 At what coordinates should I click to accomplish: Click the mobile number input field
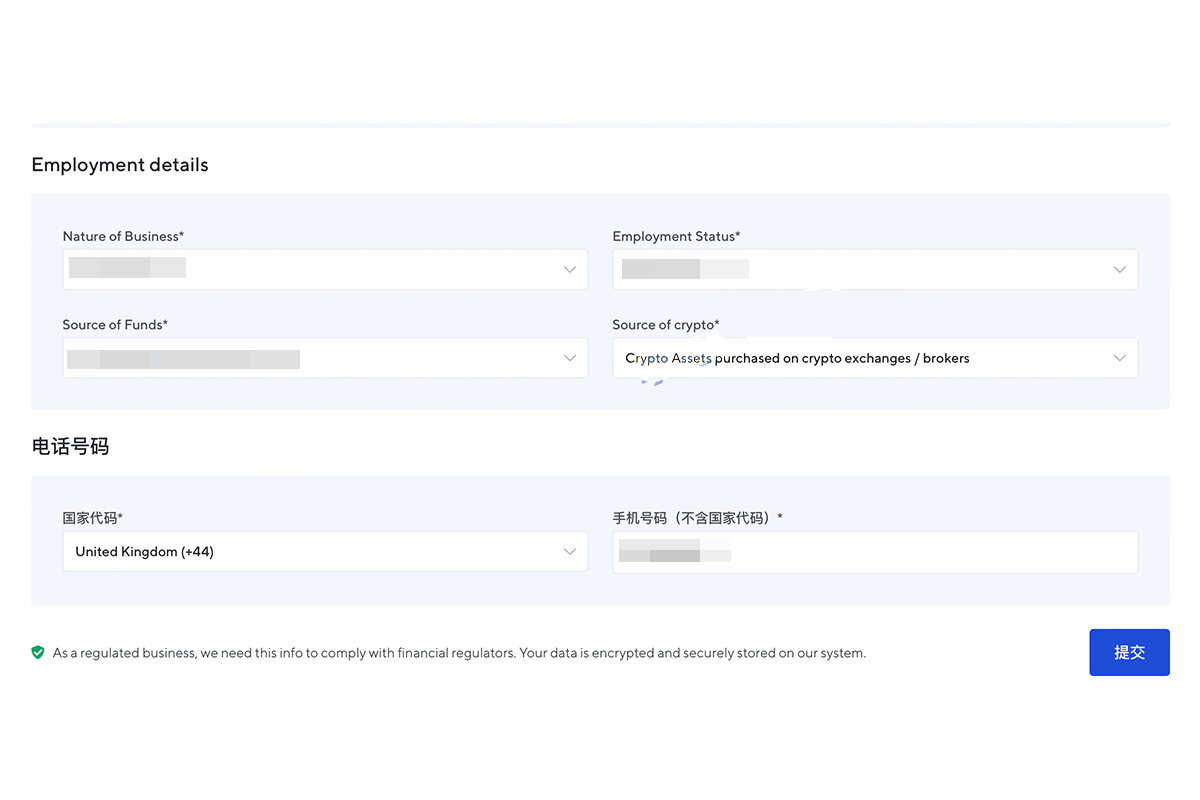coord(875,552)
